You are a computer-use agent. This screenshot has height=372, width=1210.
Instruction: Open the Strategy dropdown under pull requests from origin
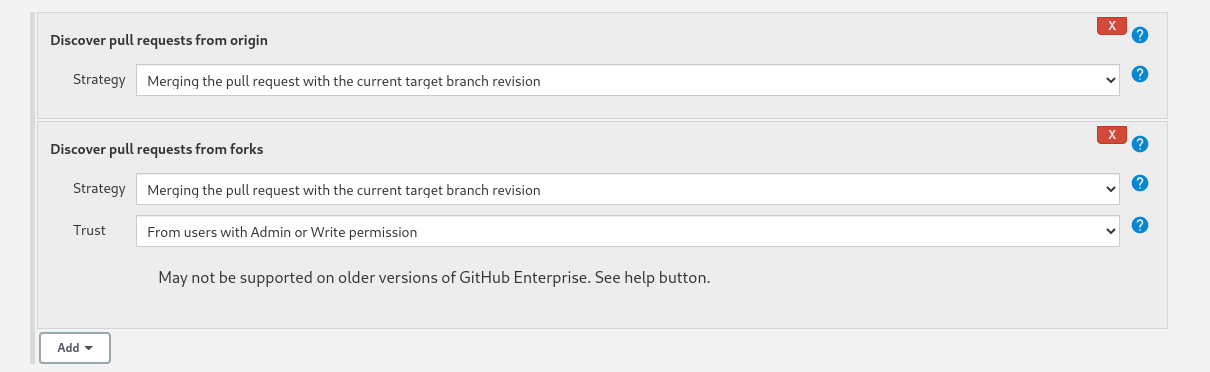point(628,80)
